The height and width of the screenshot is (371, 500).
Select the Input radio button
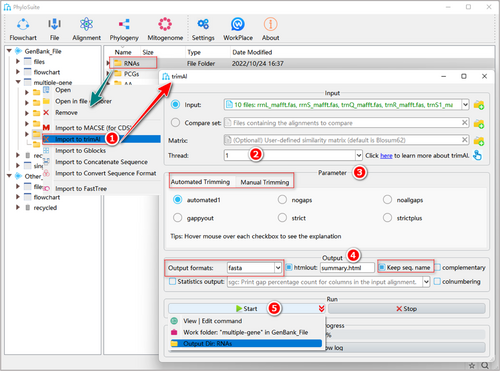[175, 104]
